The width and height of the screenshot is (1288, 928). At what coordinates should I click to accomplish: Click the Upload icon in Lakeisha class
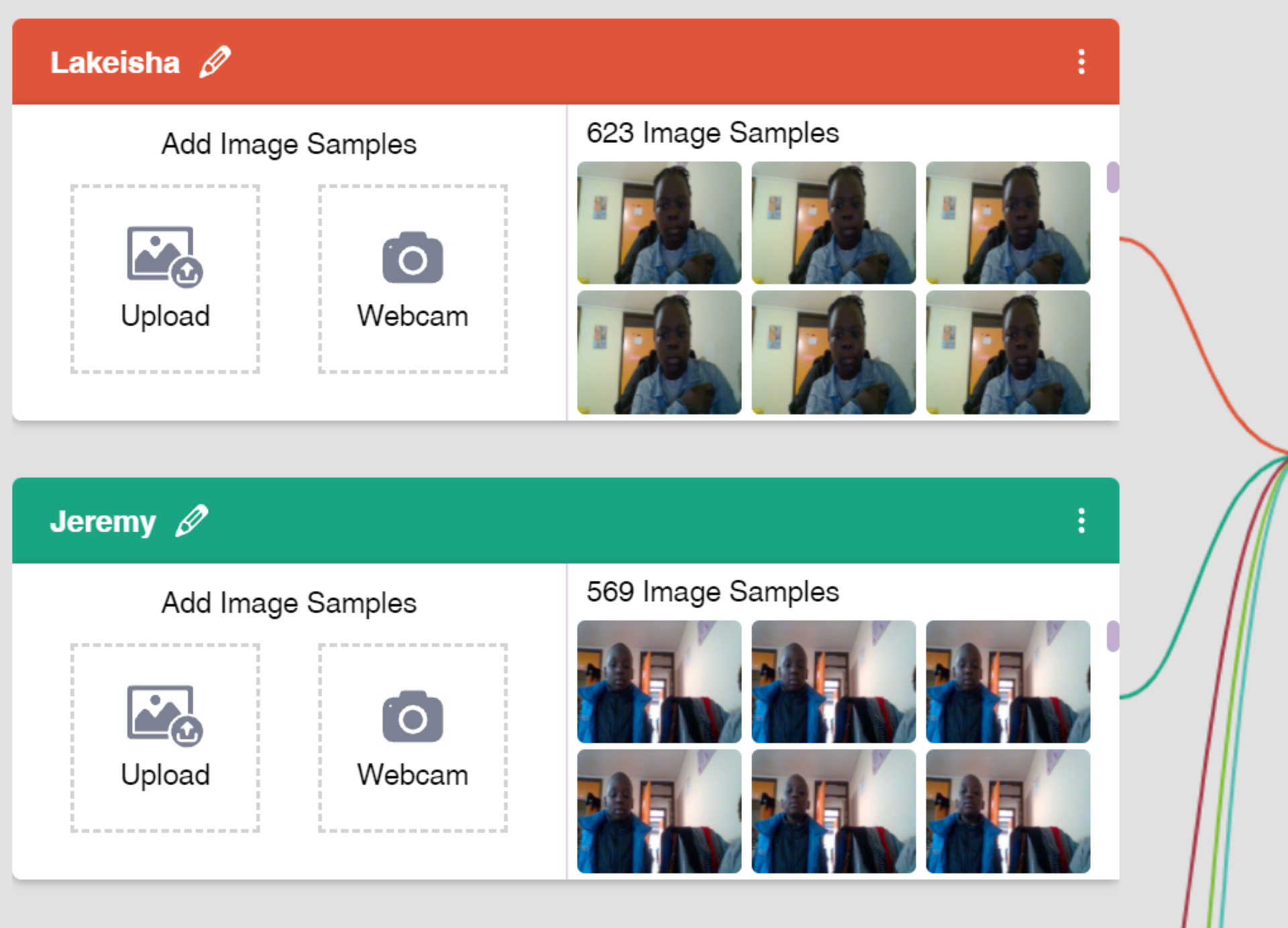[x=165, y=257]
